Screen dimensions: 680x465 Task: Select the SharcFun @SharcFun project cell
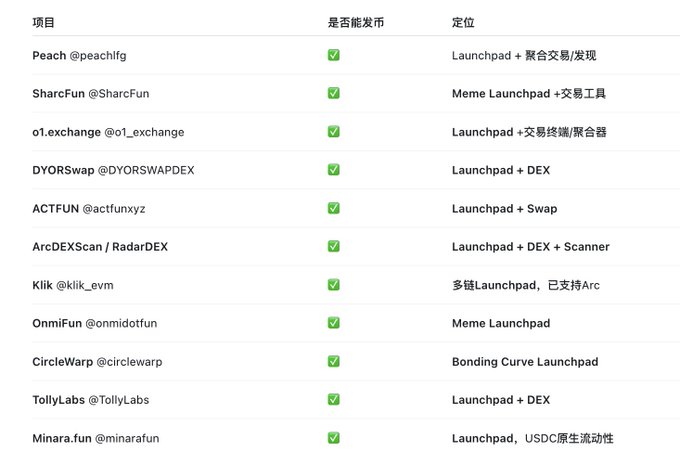[91, 94]
